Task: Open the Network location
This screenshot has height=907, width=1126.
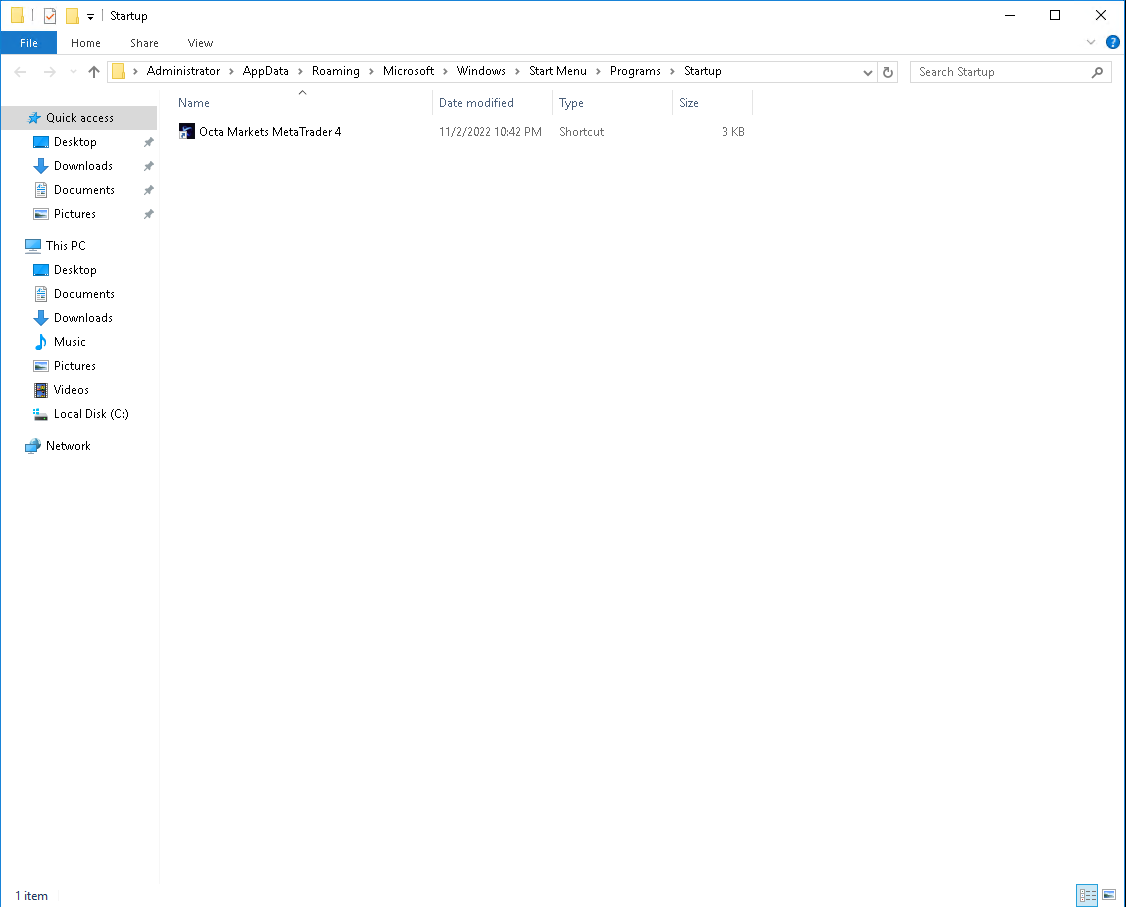Action: [x=68, y=446]
